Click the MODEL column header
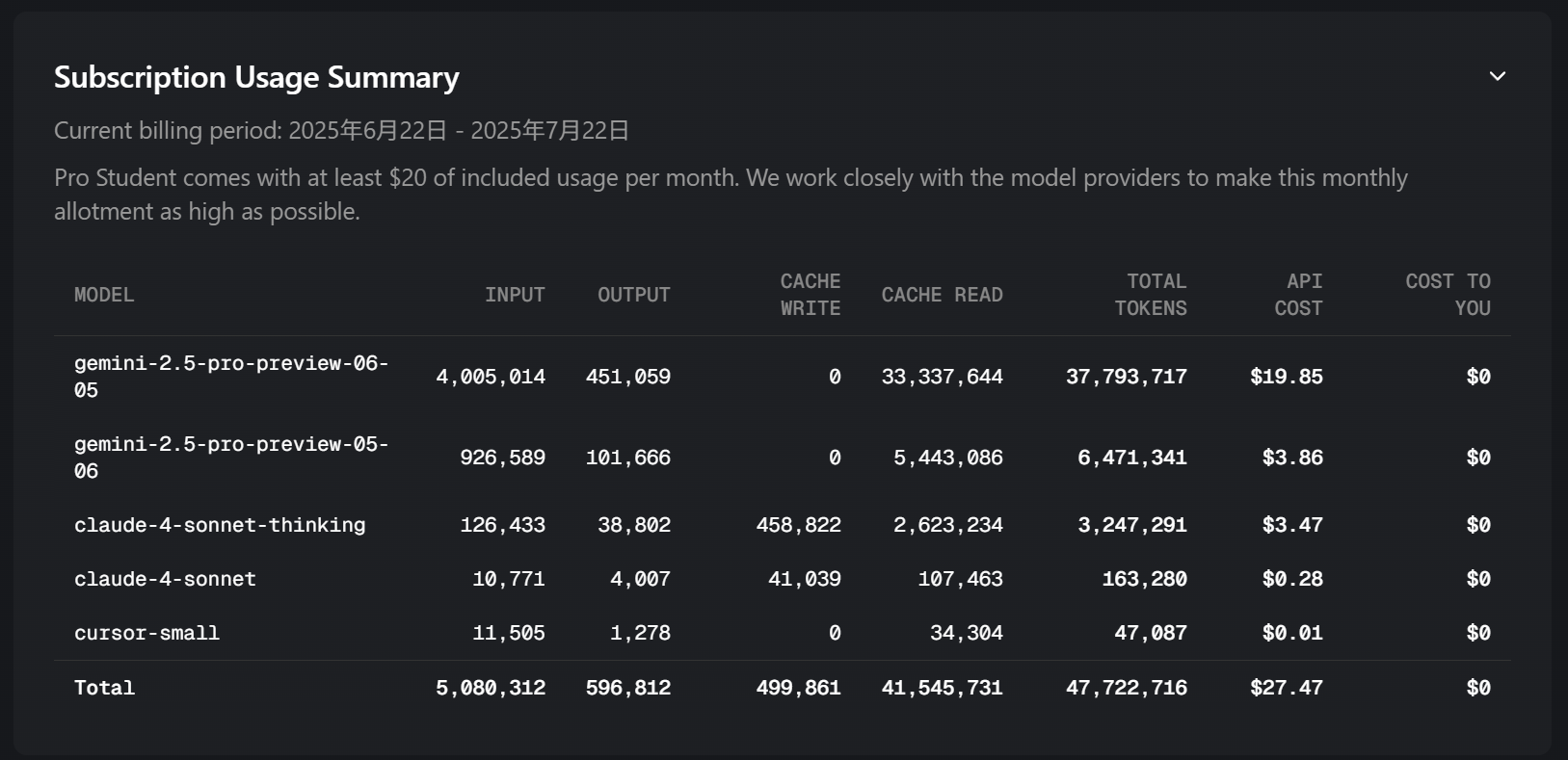Viewport: 1568px width, 760px height. click(104, 295)
